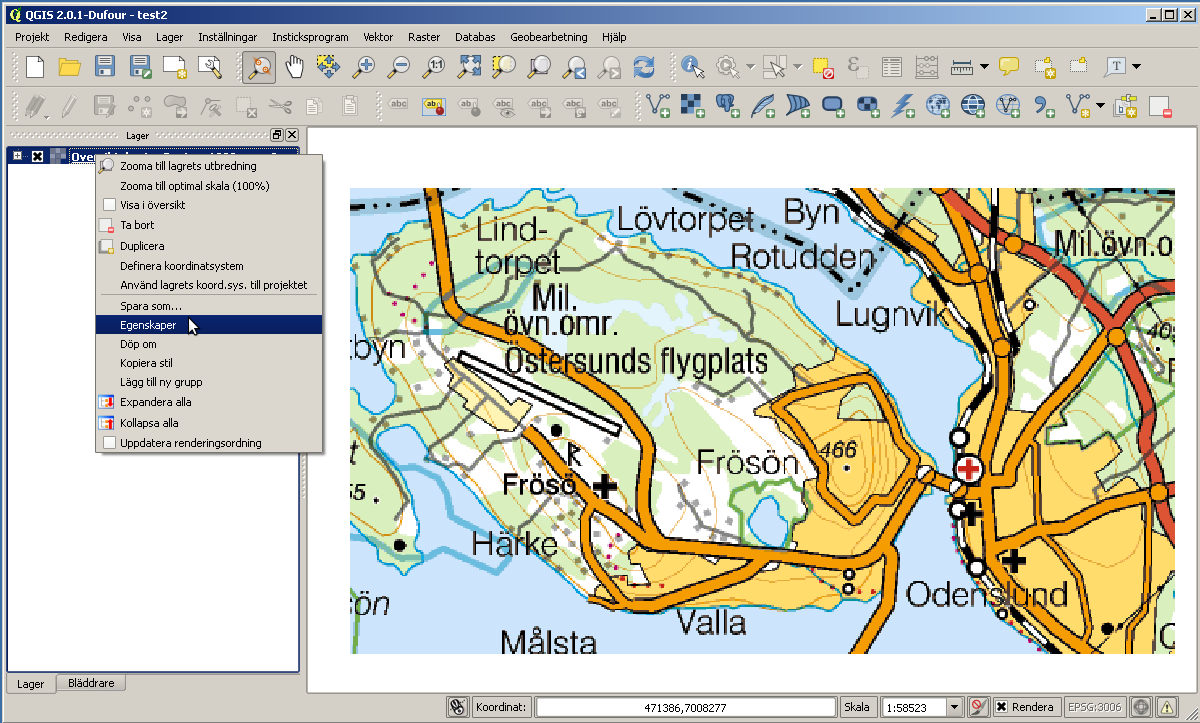This screenshot has width=1200, height=723.
Task: Open the Insticksprogram menu
Action: point(310,37)
